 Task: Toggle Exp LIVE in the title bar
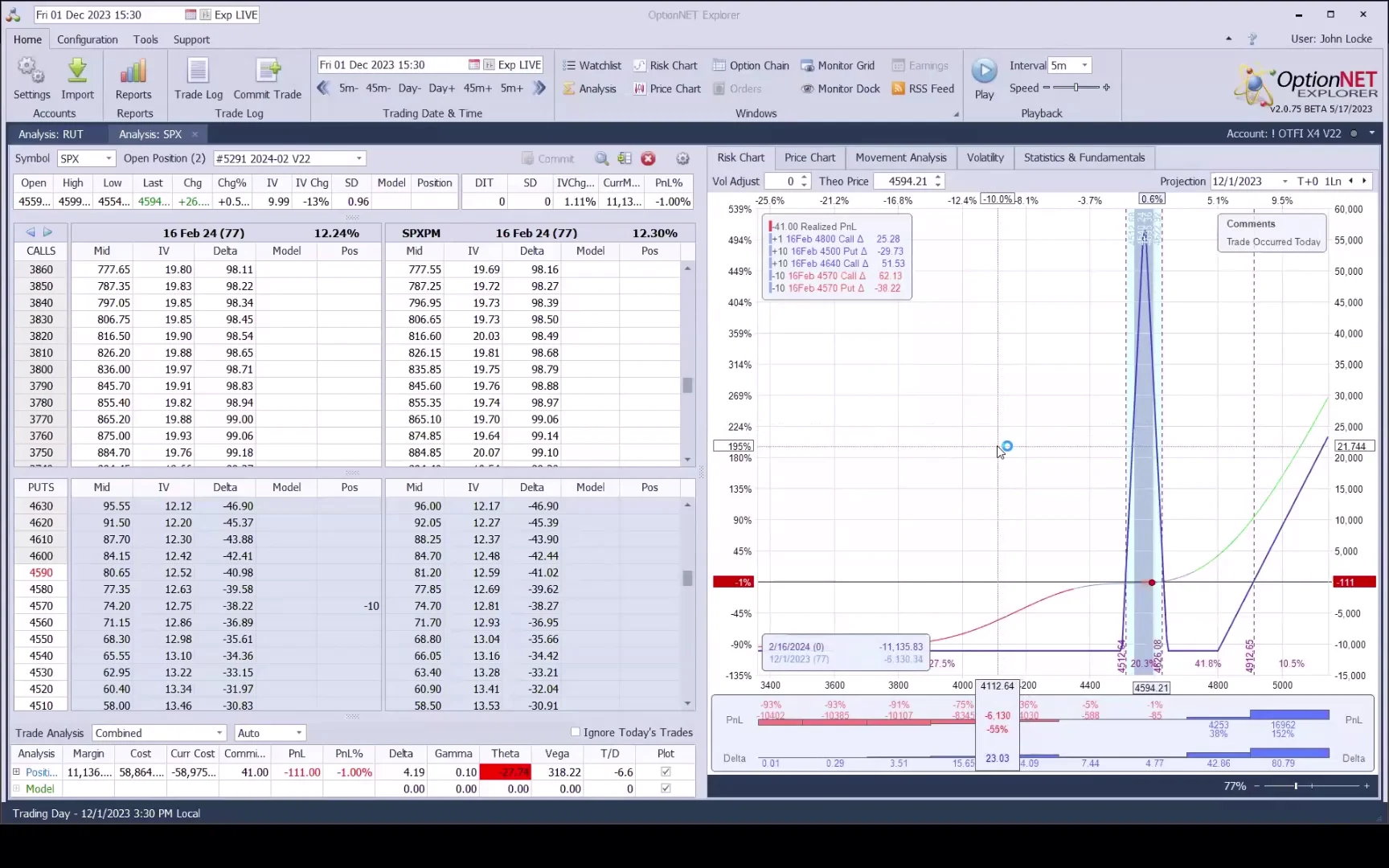(x=228, y=14)
